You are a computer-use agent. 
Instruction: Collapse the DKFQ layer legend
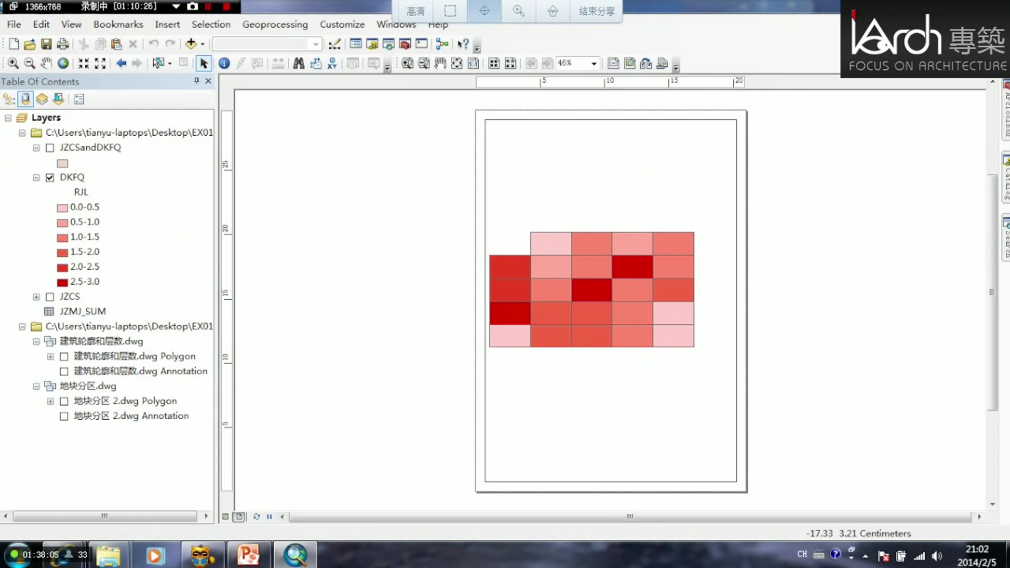point(36,177)
